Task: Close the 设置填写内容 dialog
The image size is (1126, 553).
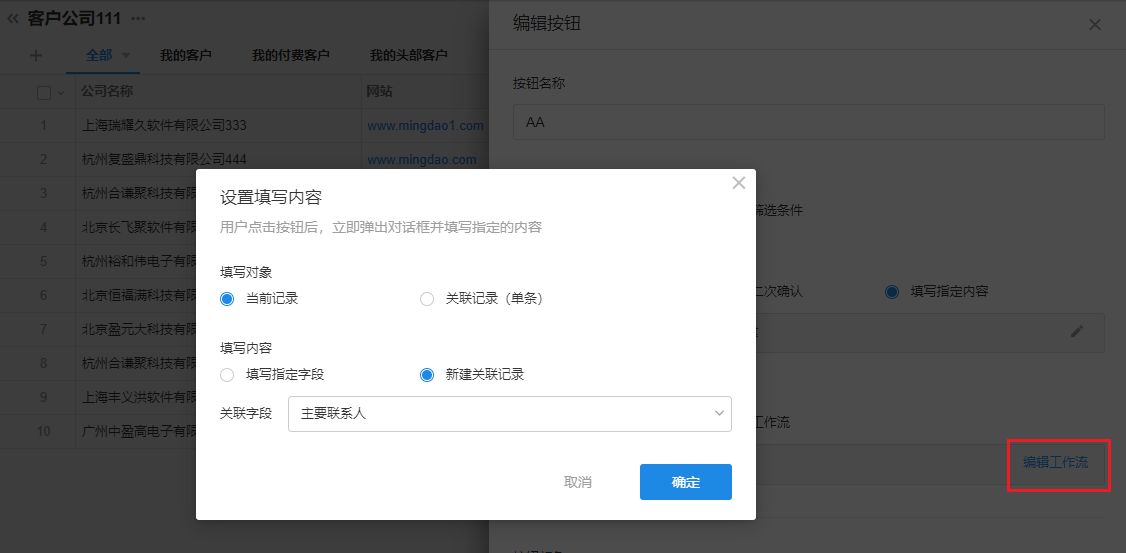Action: click(x=738, y=183)
